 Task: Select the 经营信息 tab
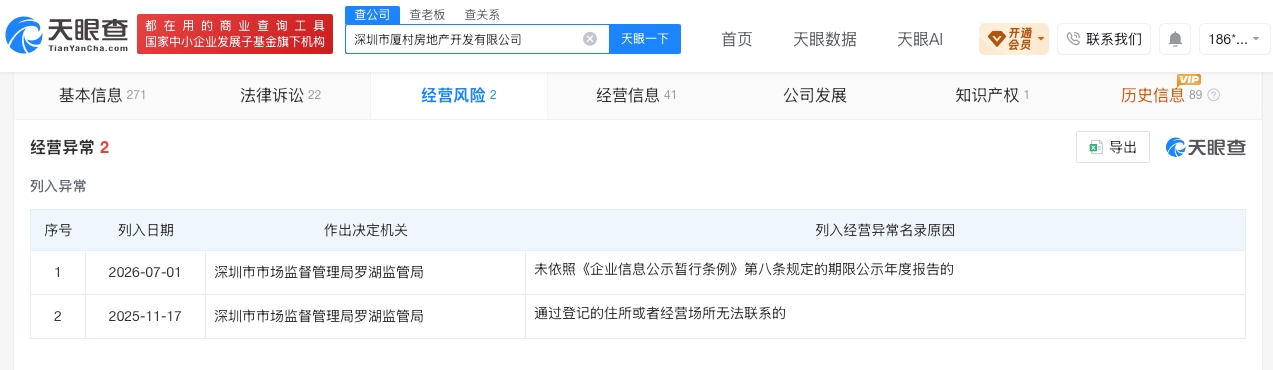tap(636, 95)
